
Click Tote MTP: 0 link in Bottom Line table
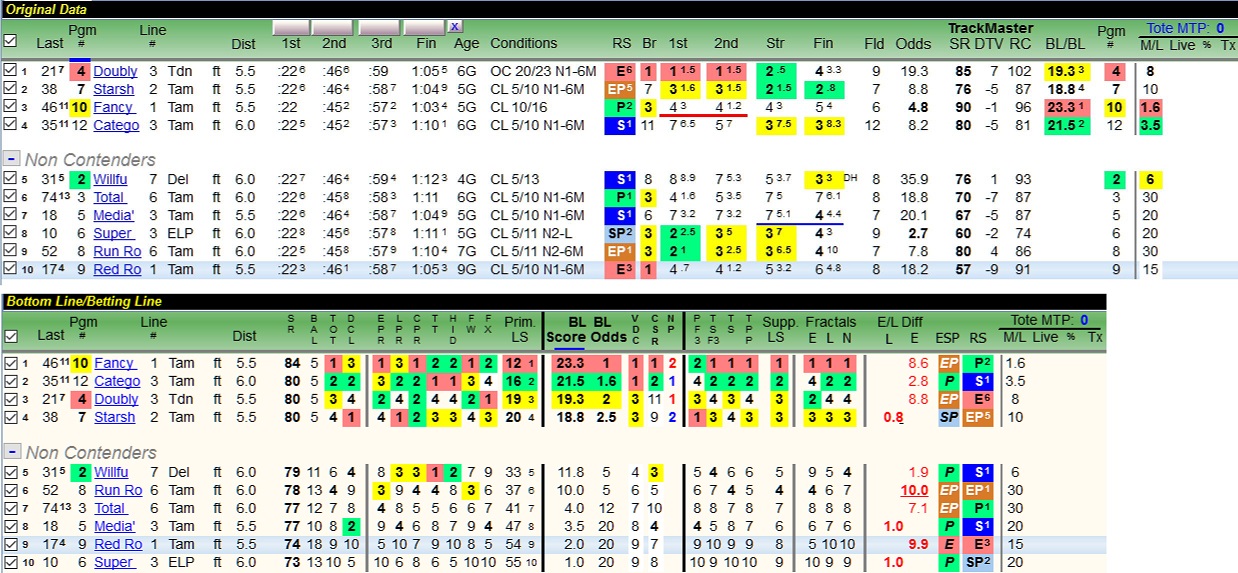(x=1050, y=320)
